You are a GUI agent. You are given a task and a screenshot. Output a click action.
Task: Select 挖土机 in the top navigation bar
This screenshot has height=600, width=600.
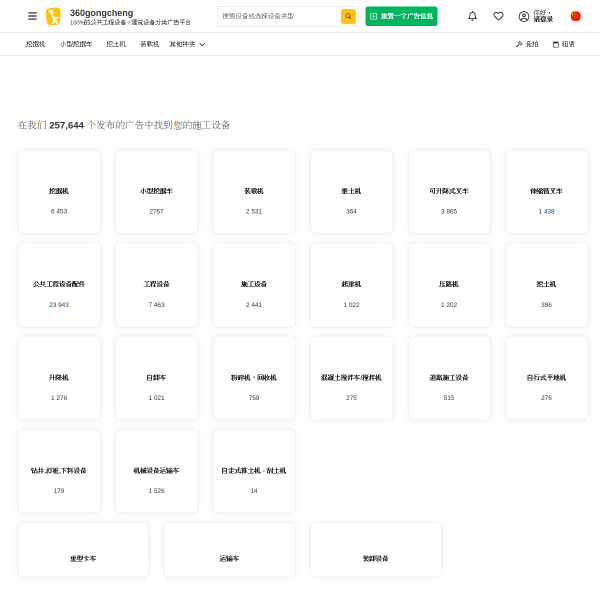click(x=116, y=44)
